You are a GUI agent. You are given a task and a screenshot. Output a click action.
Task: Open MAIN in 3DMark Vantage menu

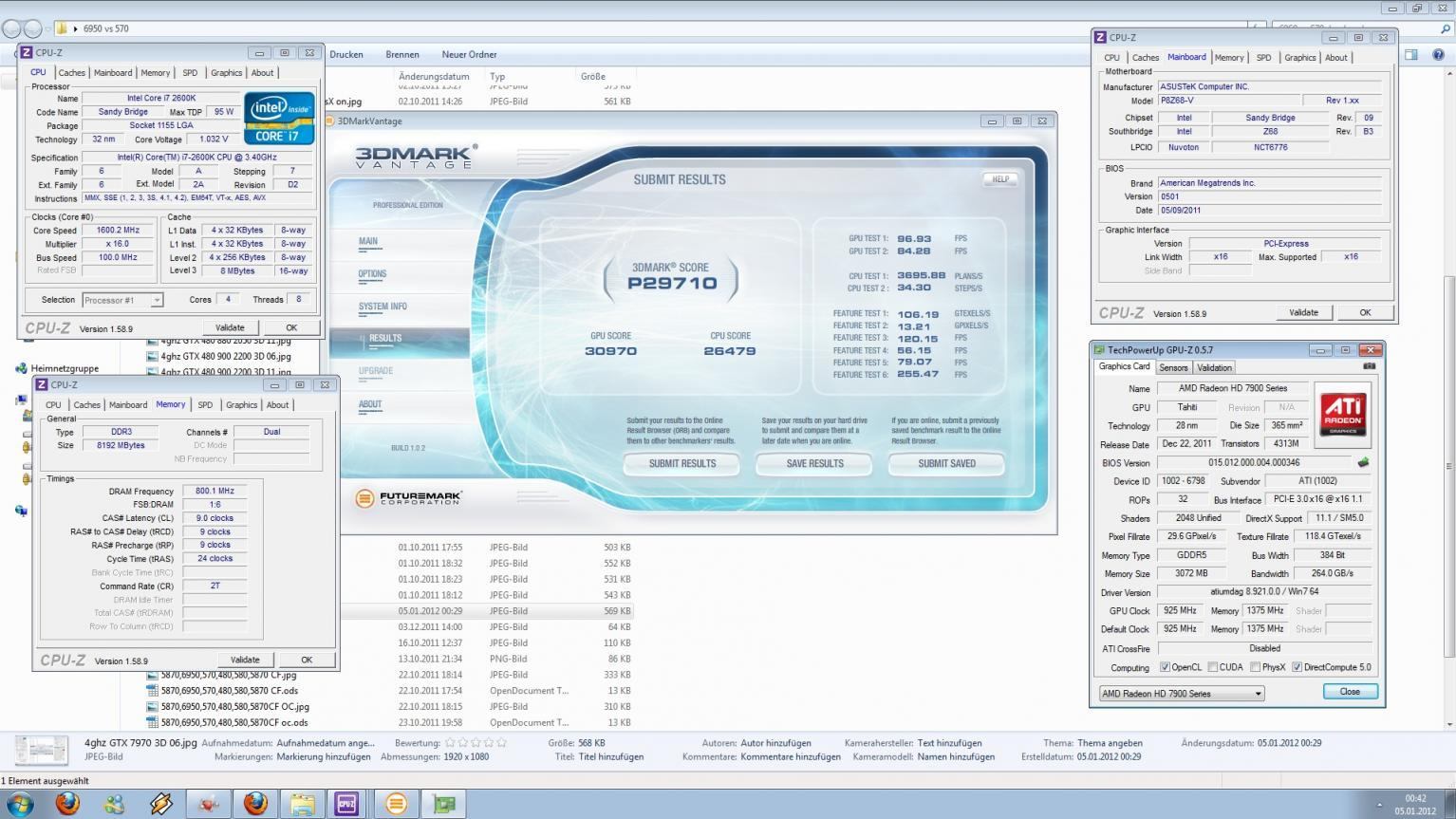point(368,241)
